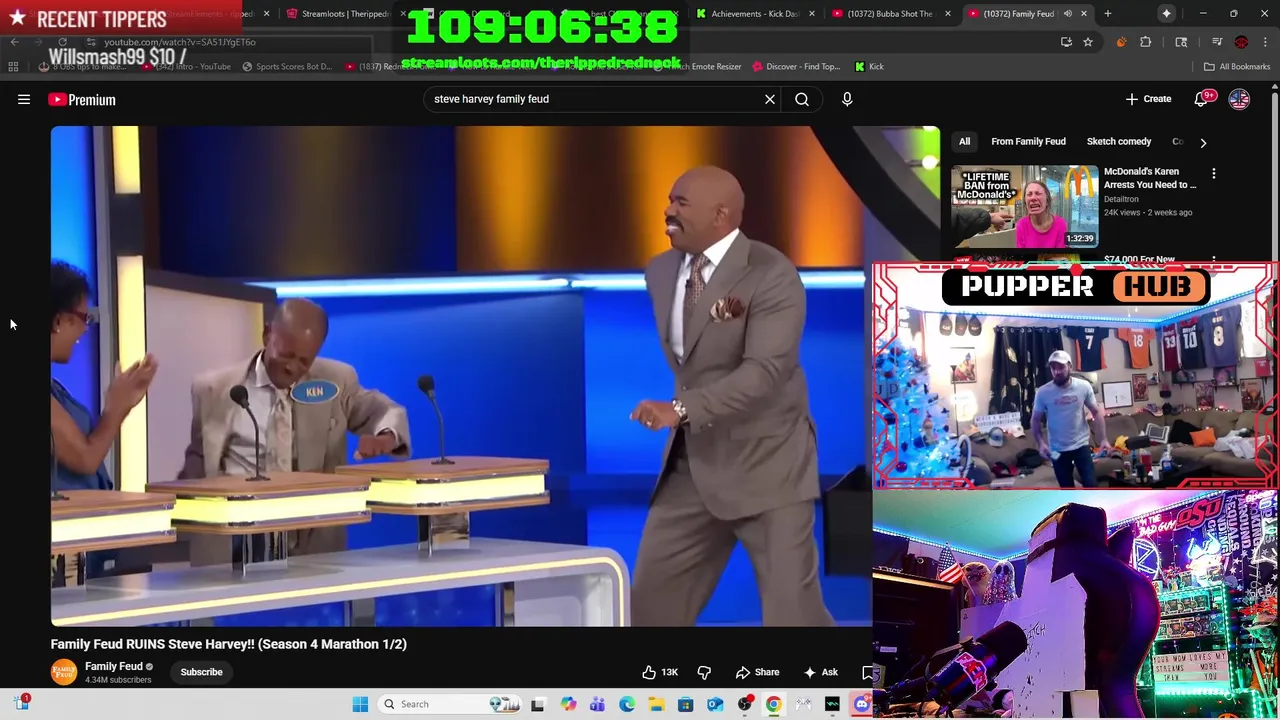The height and width of the screenshot is (720, 1280).
Task: Open Task View from taskbar
Action: coord(538,704)
